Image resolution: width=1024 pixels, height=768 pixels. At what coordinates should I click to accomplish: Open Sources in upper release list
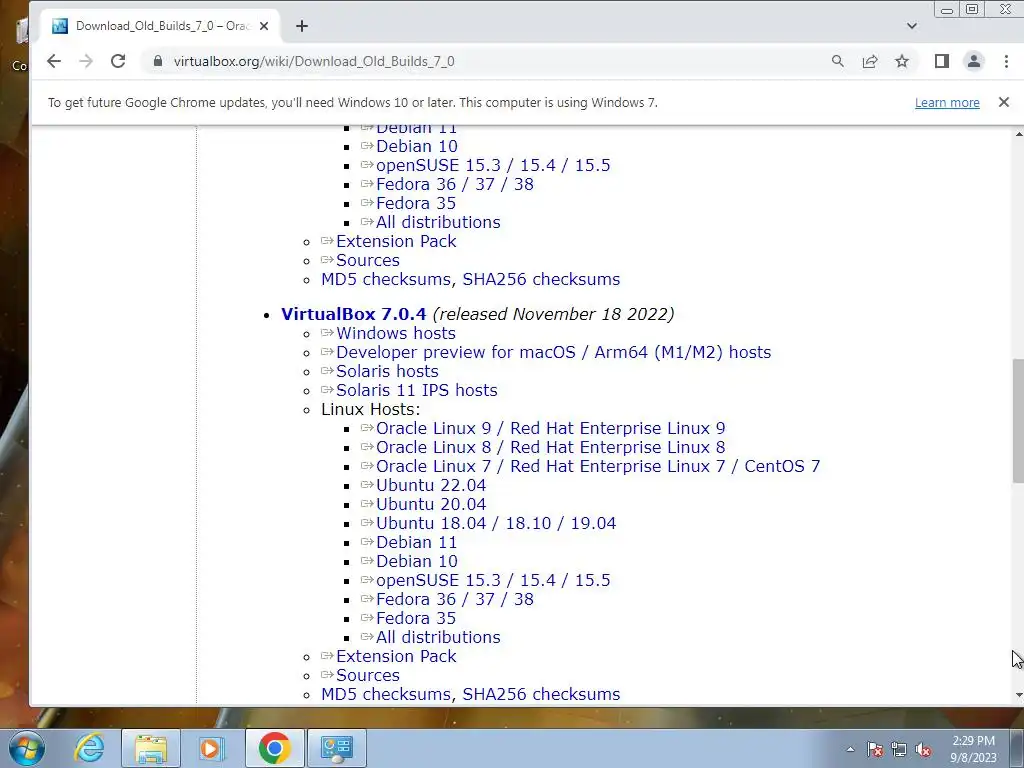(x=368, y=260)
